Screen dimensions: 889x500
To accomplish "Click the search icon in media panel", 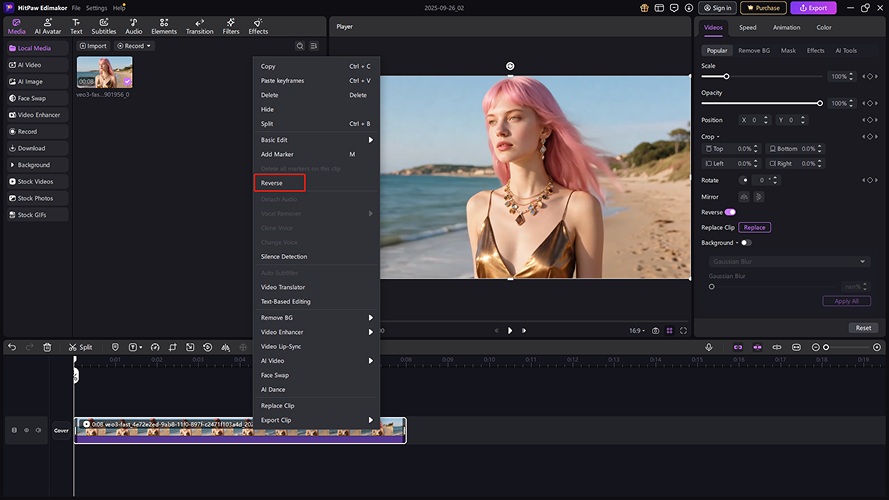I will coord(300,46).
